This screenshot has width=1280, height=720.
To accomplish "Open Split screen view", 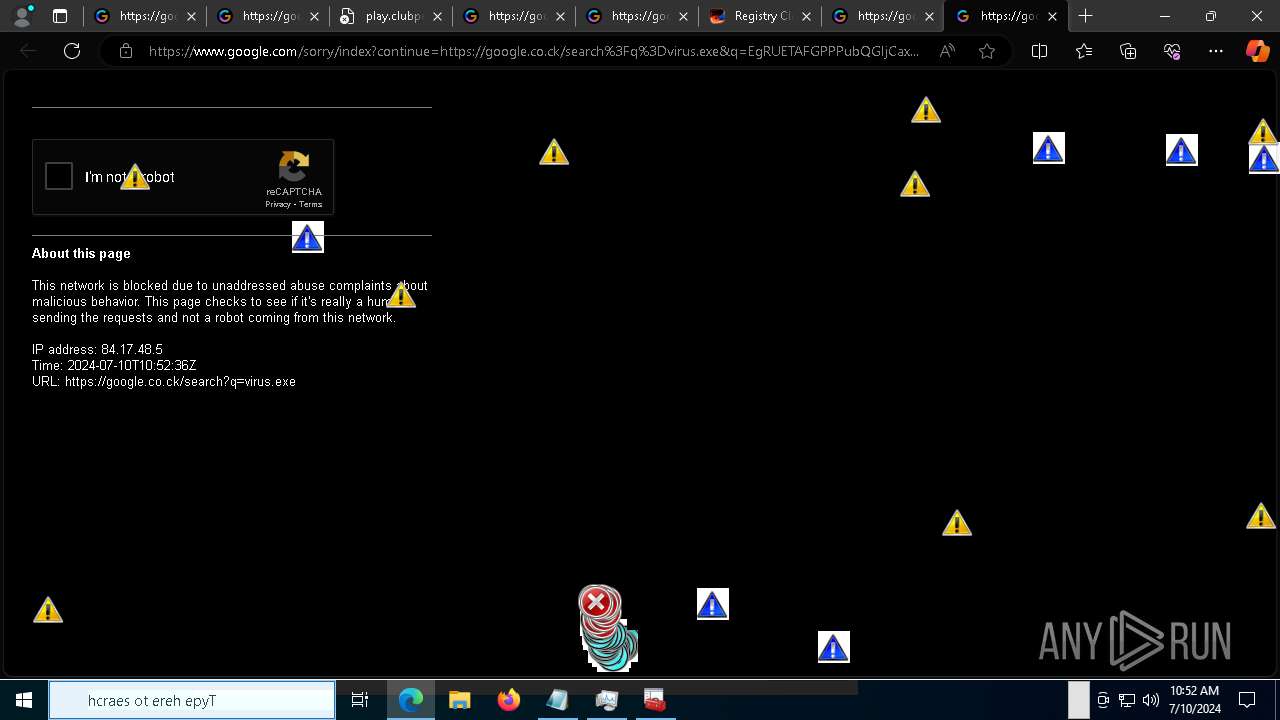I will (x=1039, y=51).
